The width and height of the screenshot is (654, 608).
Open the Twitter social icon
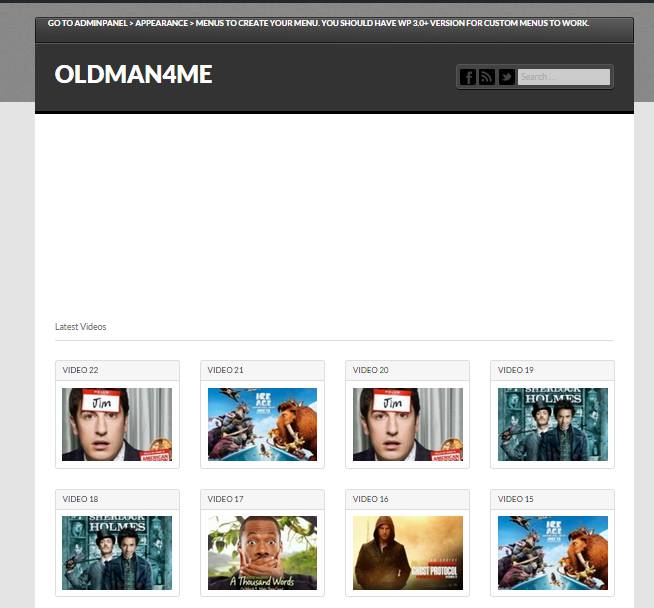click(x=507, y=77)
